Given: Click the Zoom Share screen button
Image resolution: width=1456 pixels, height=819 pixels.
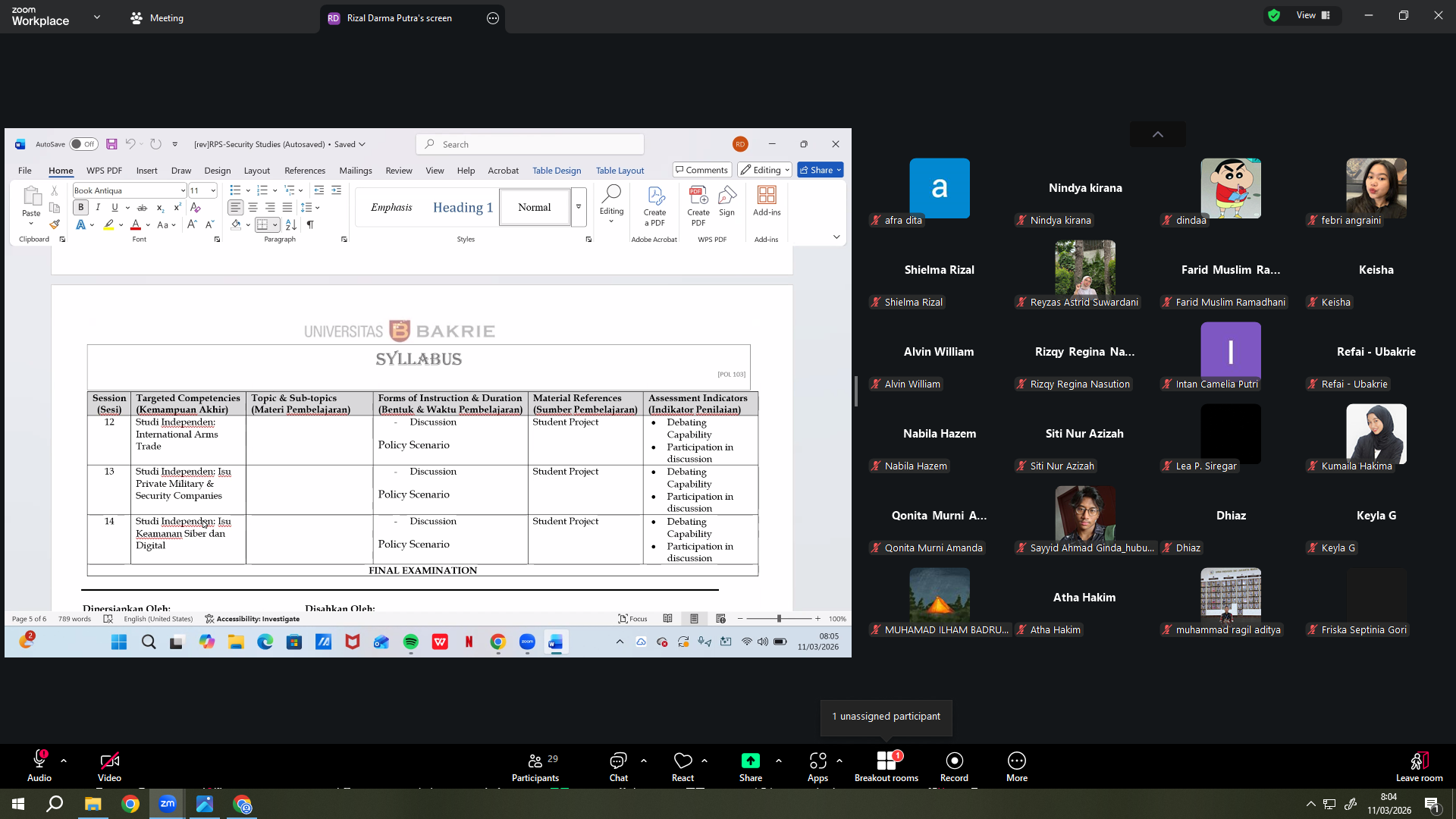Looking at the screenshot, I should pos(751,766).
